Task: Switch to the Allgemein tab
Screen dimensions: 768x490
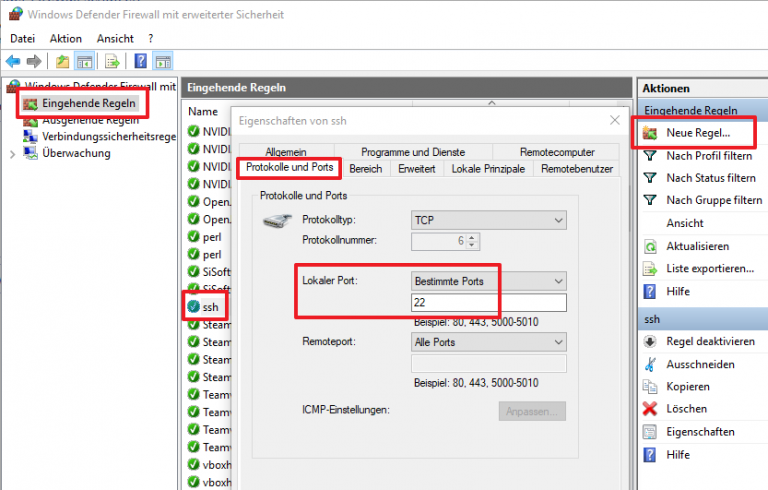Action: point(286,152)
